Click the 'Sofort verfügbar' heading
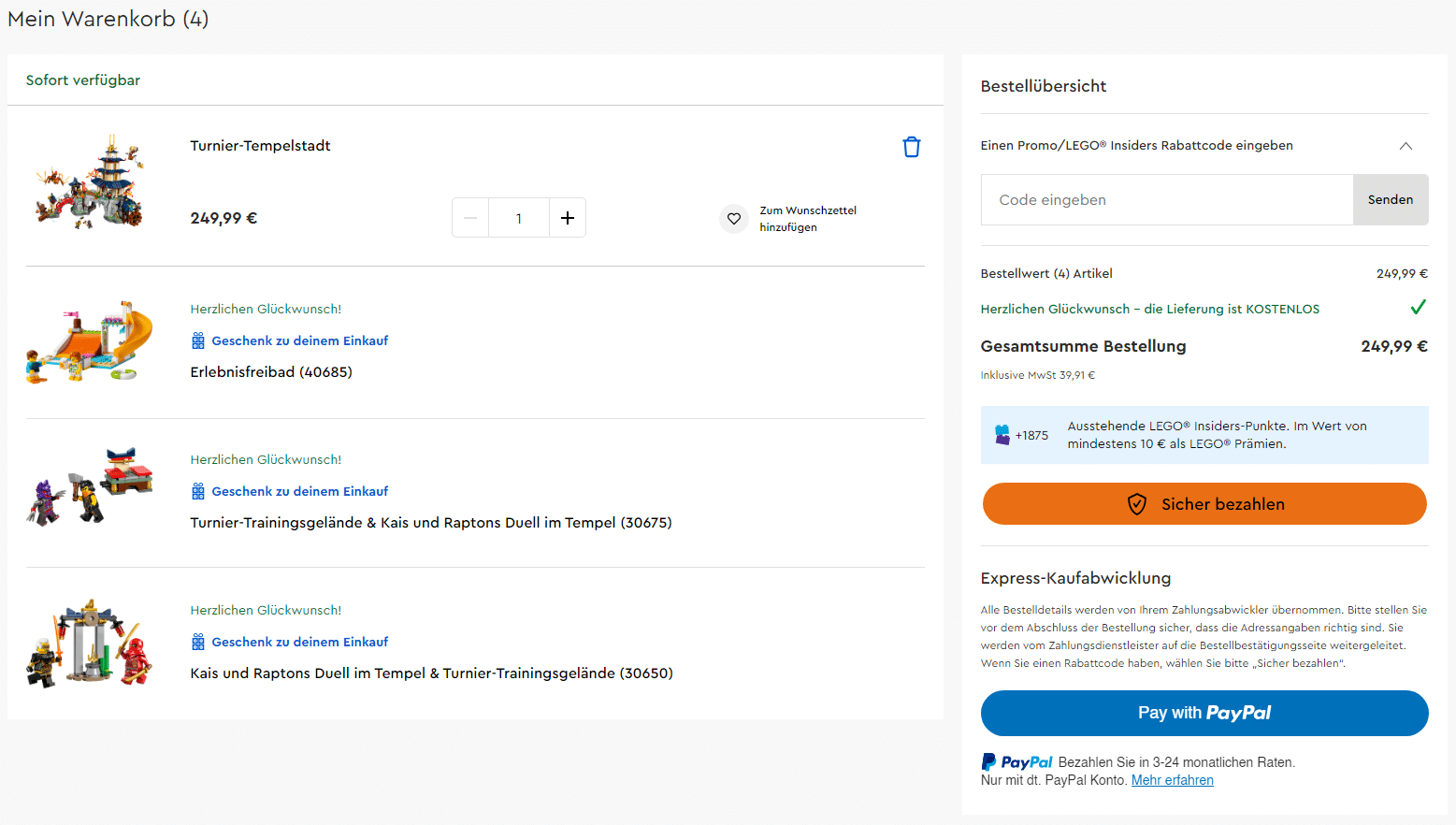Image resolution: width=1456 pixels, height=825 pixels. [83, 80]
